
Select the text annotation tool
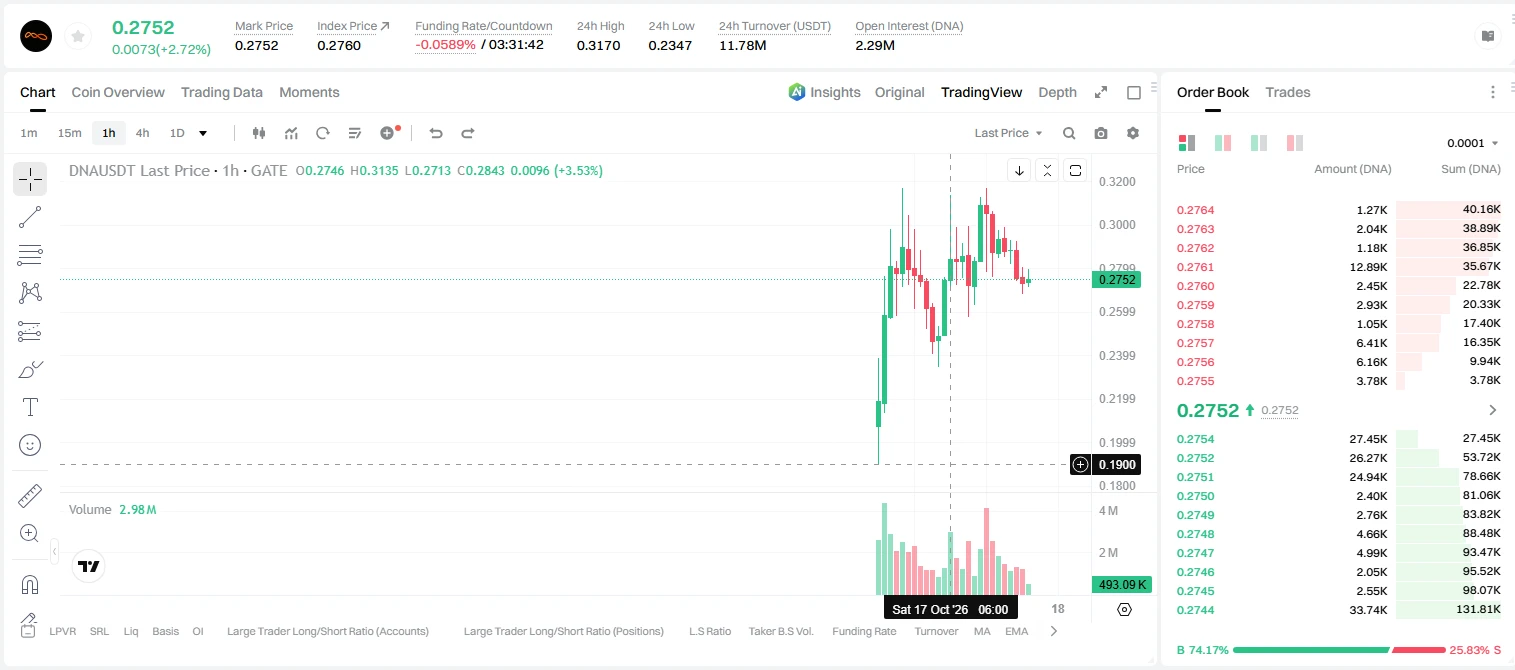[30, 407]
